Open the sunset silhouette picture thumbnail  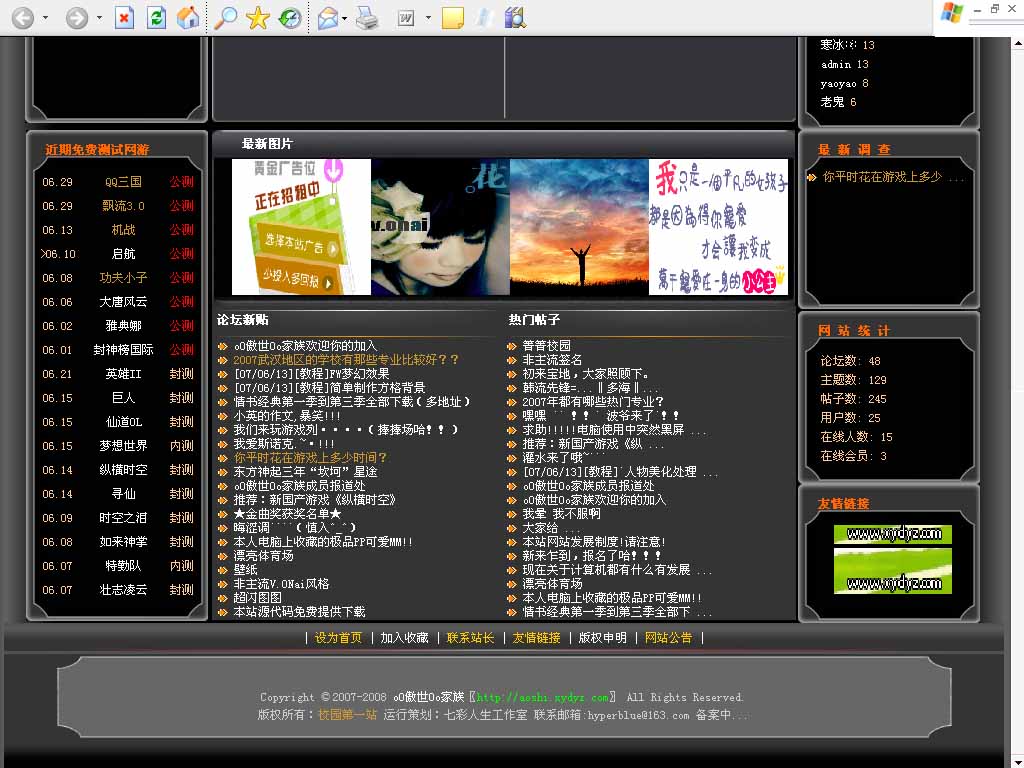[x=579, y=227]
